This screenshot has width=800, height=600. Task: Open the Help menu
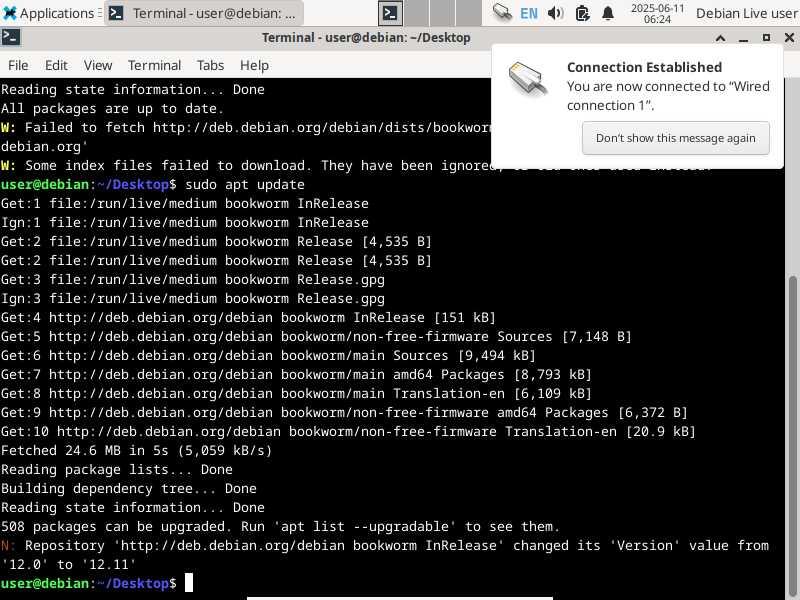click(254, 65)
